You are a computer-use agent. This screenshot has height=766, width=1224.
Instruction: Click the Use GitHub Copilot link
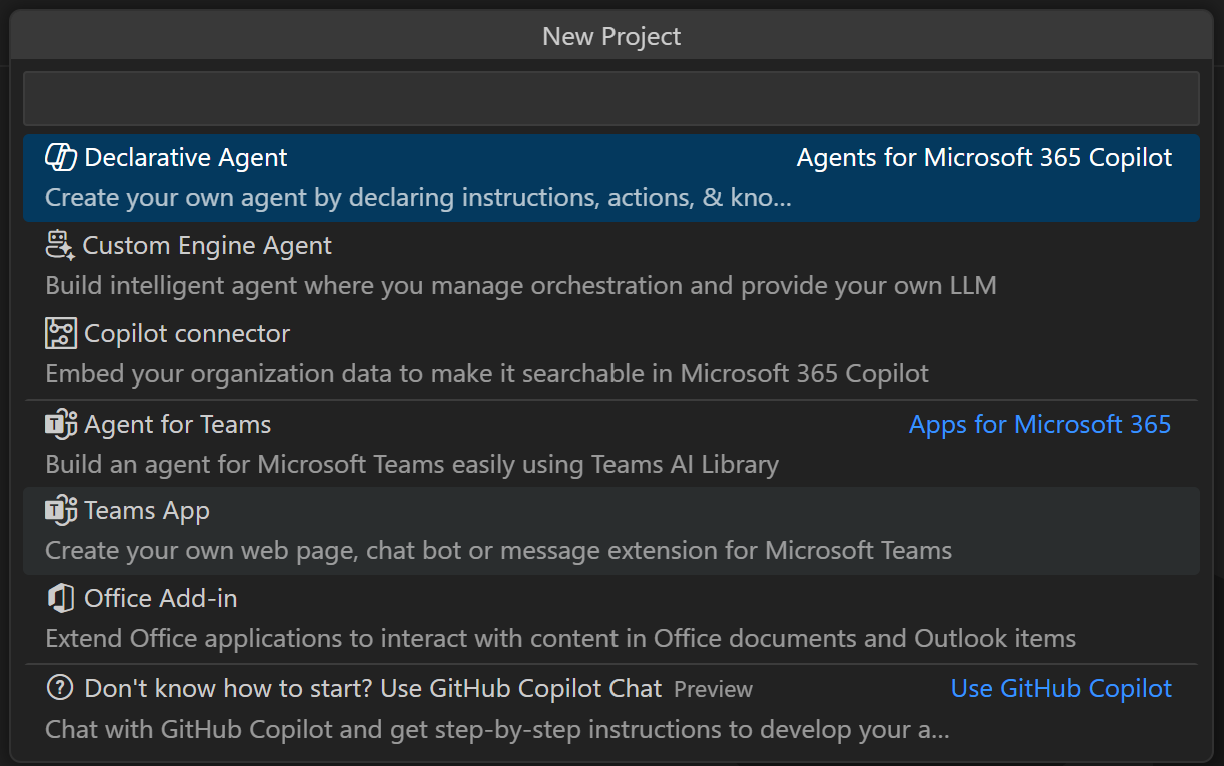tap(1061, 689)
